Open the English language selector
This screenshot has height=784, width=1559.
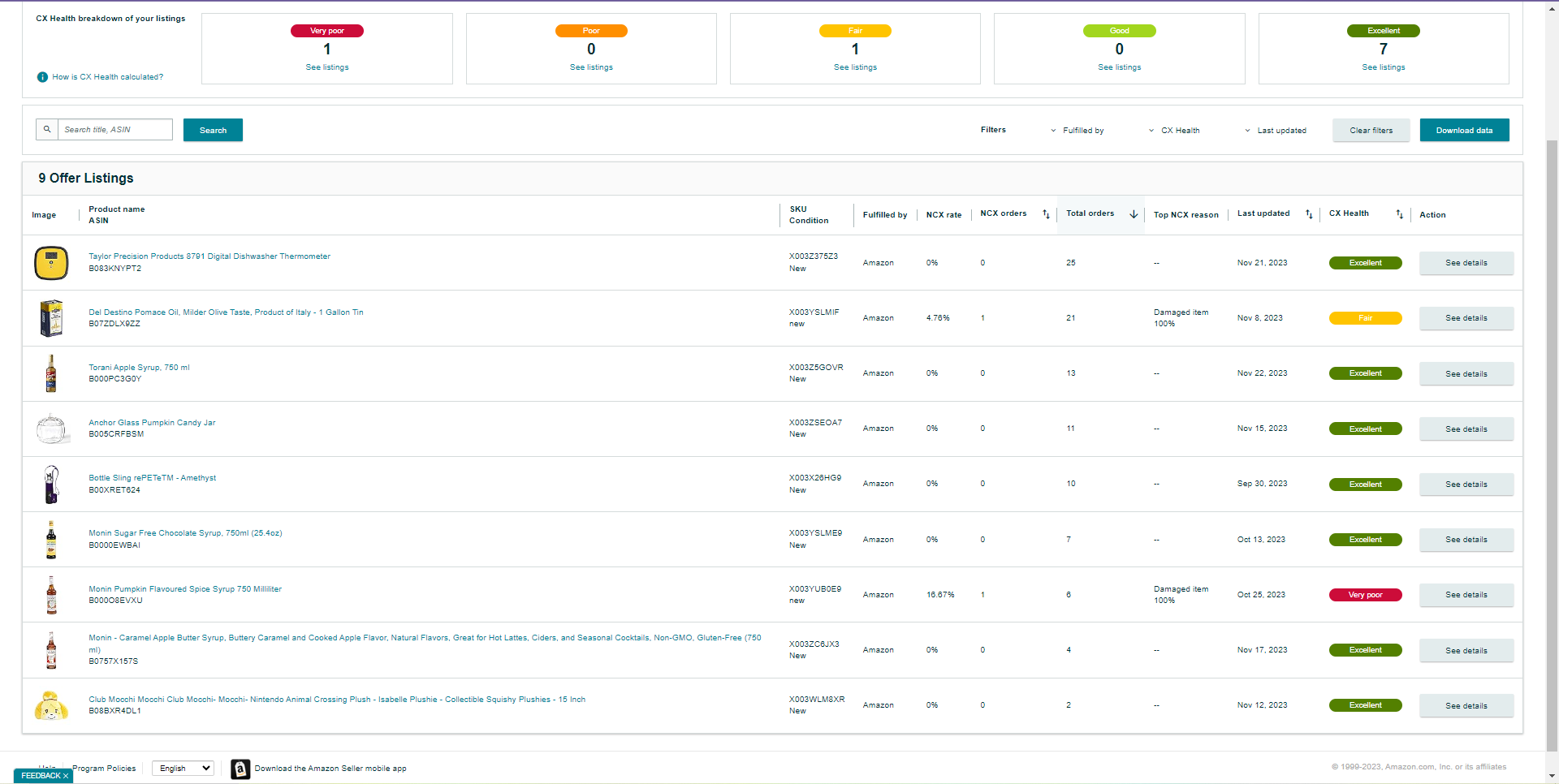183,769
